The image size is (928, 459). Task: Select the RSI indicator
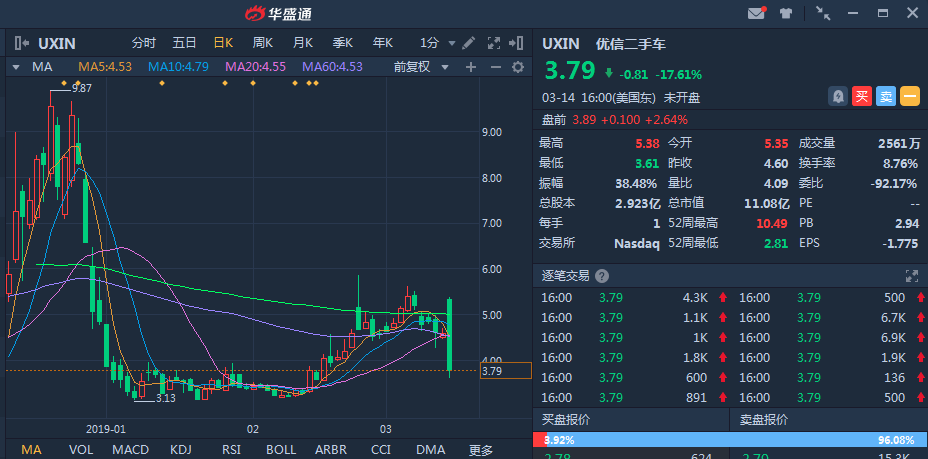pos(231,450)
